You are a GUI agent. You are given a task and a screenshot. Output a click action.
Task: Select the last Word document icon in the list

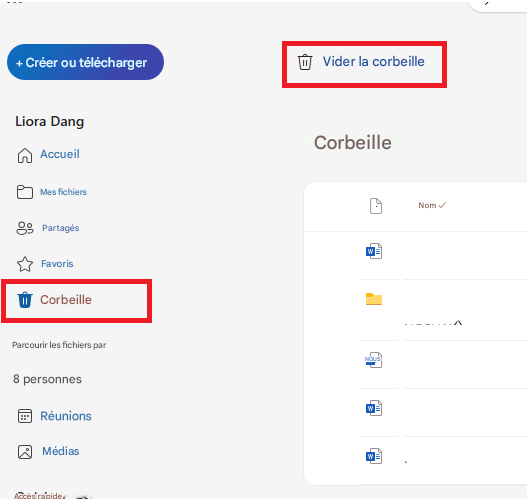pyautogui.click(x=374, y=456)
